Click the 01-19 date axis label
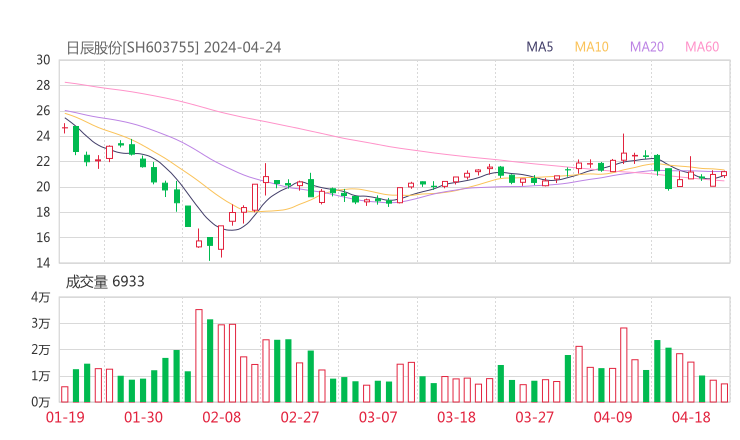 65,417
